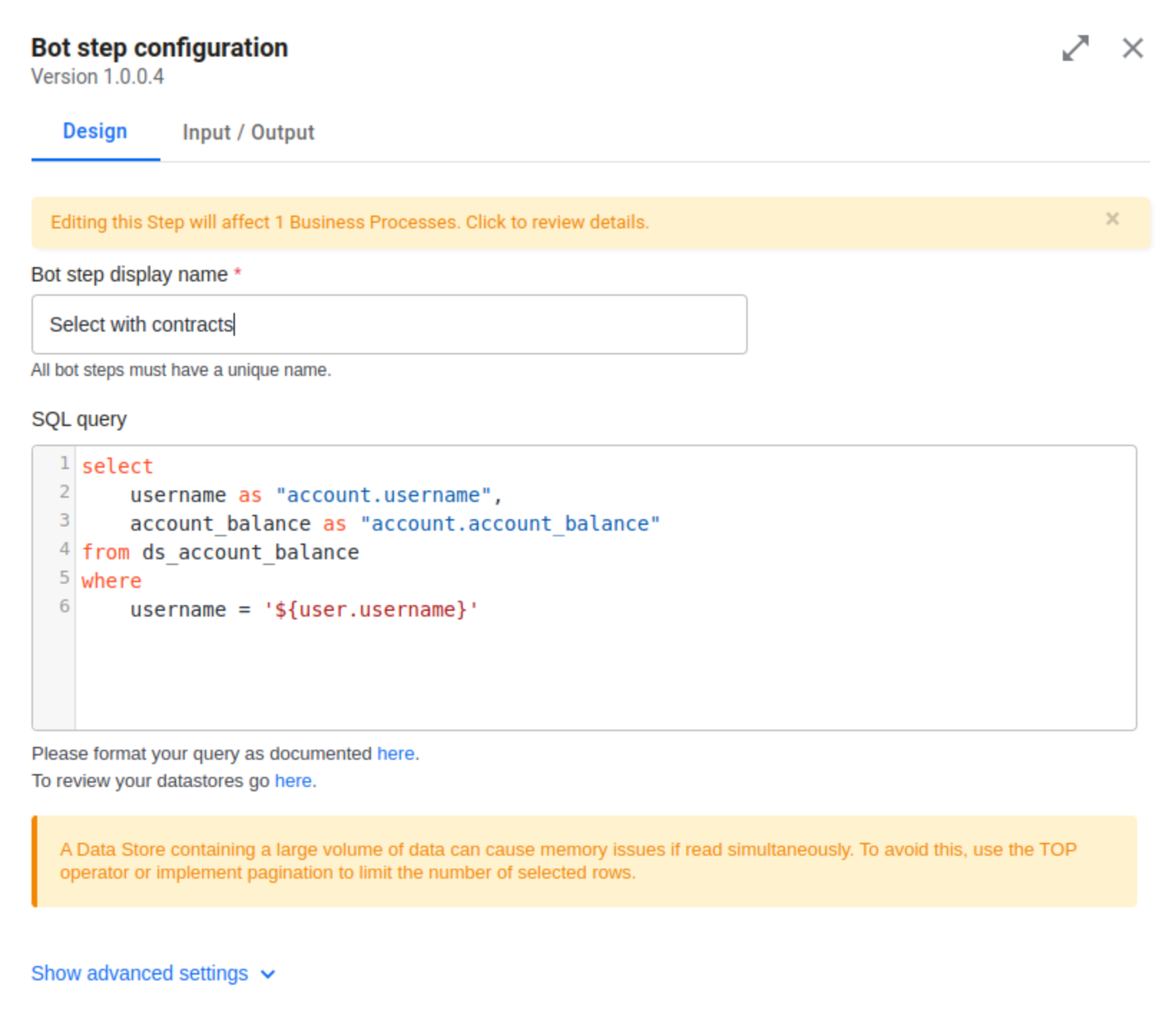
Task: Click line number 1 in the editor gutter
Action: (64, 463)
